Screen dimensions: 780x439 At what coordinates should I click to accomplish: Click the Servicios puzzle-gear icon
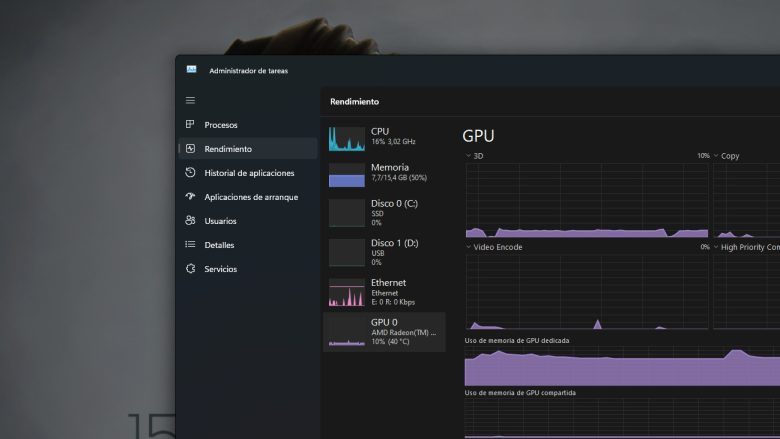190,269
